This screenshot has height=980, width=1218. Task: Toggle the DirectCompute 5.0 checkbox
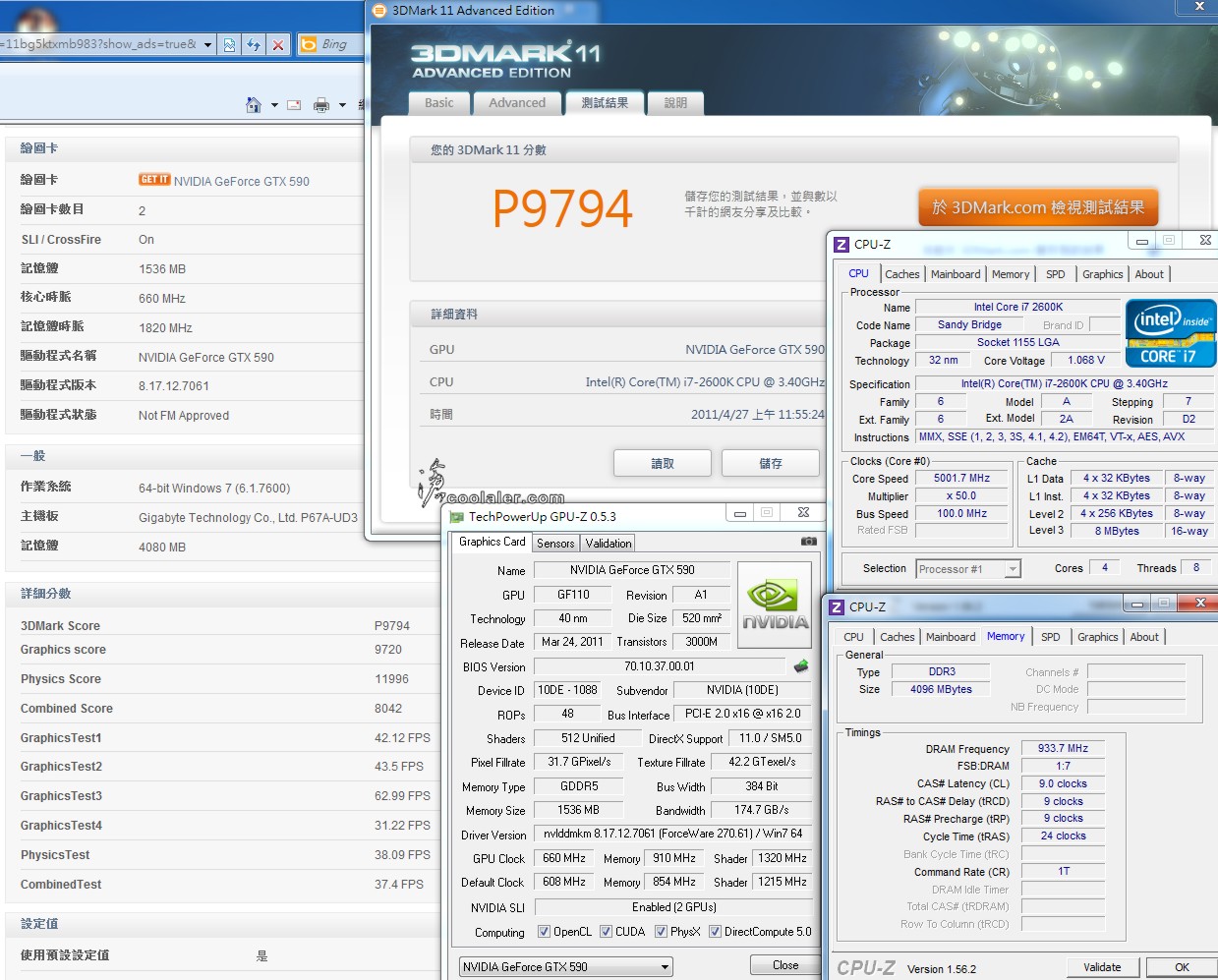tap(715, 932)
